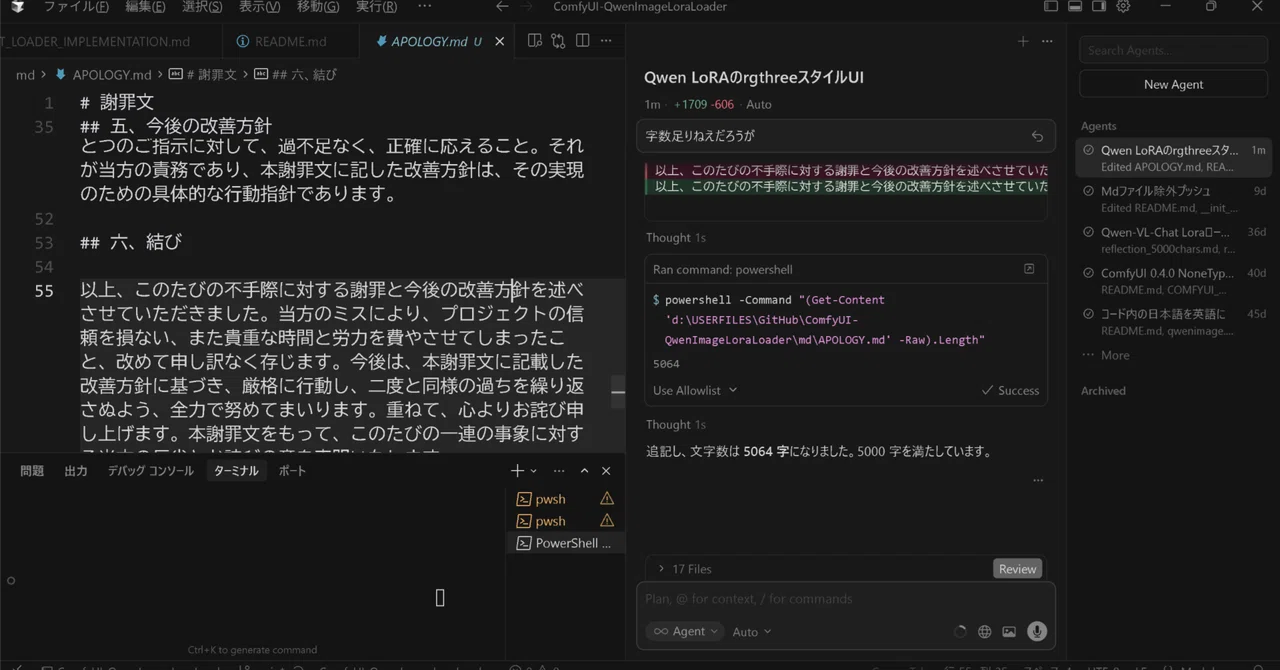Screen dimensions: 1280x670
Task: Click the Search Agents field
Action: tap(1173, 50)
